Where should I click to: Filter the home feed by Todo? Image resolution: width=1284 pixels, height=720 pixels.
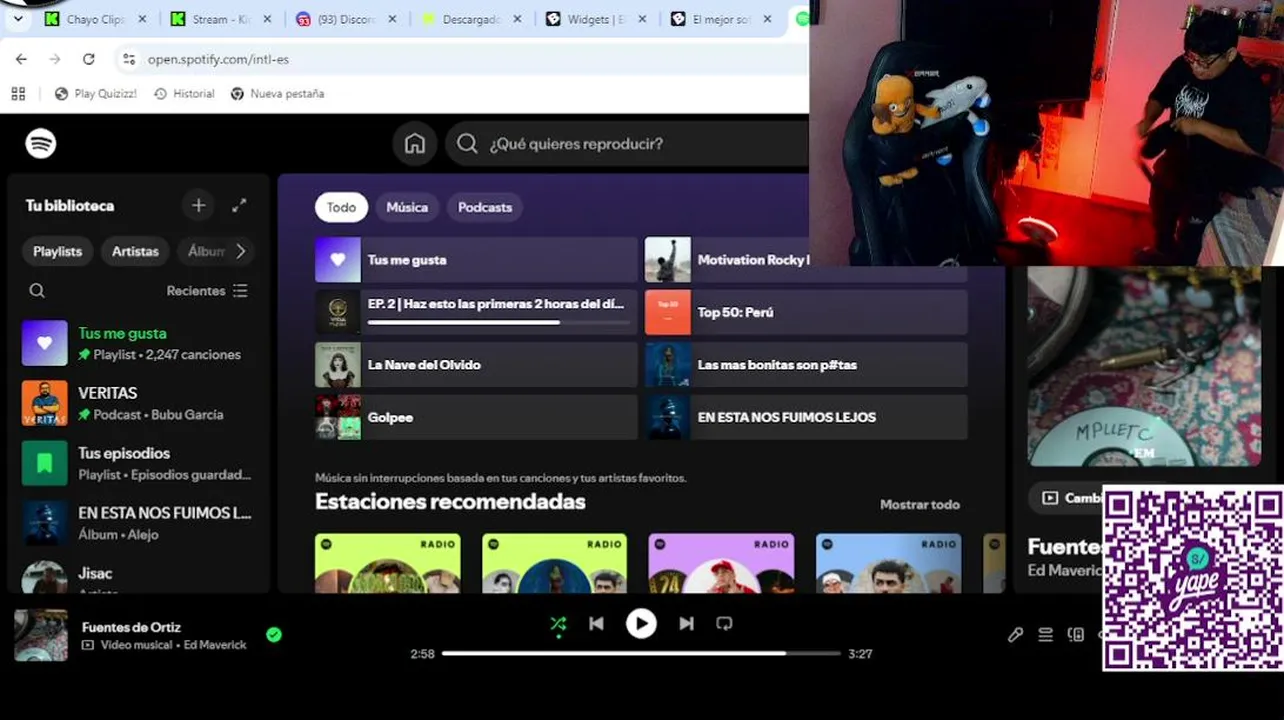point(341,207)
